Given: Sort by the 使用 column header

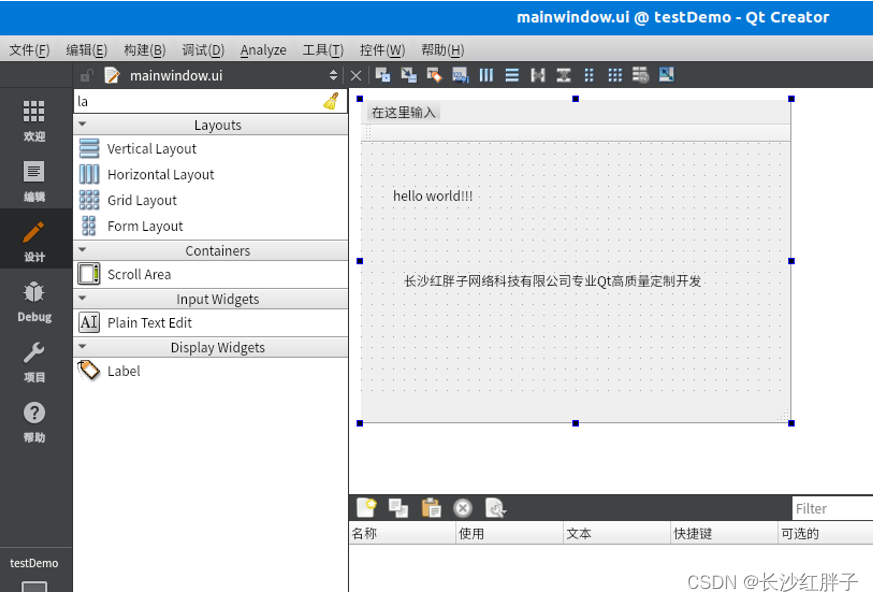Looking at the screenshot, I should tap(509, 533).
